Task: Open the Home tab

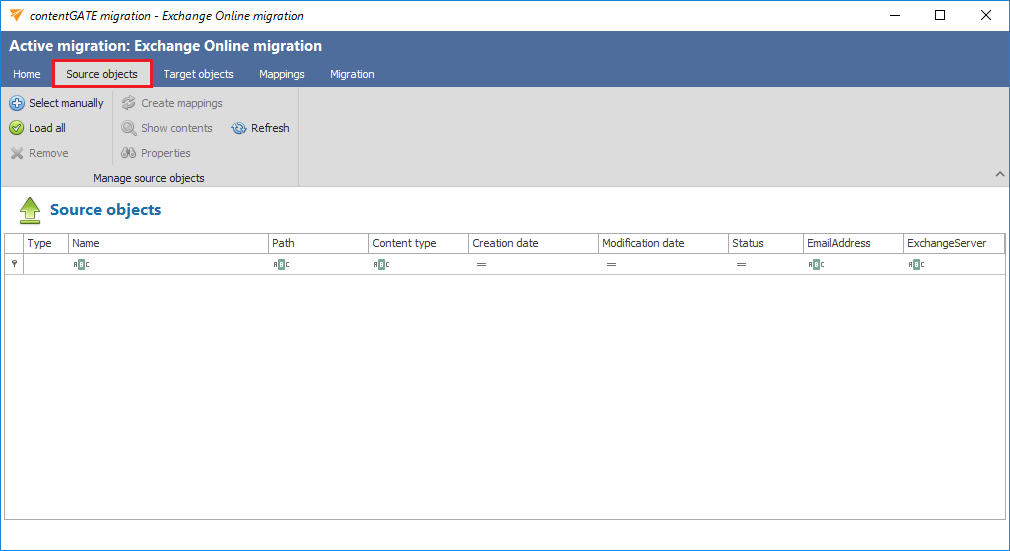Action: pos(27,74)
